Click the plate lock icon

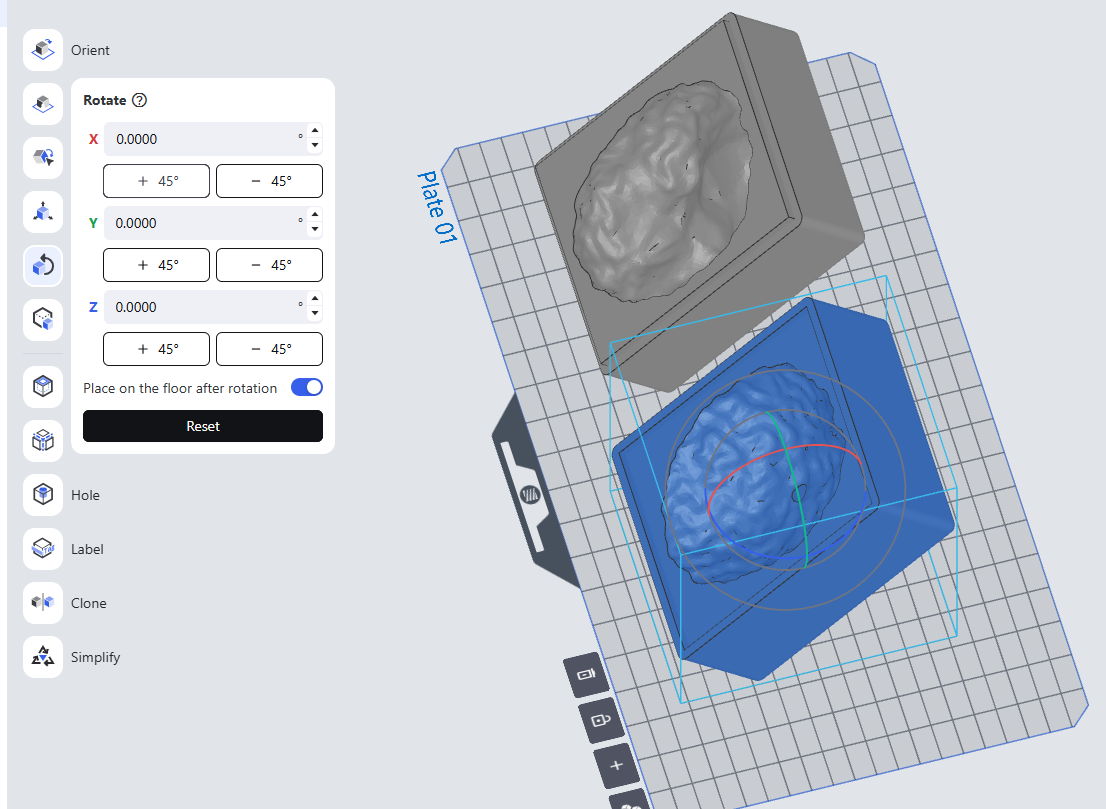[601, 720]
